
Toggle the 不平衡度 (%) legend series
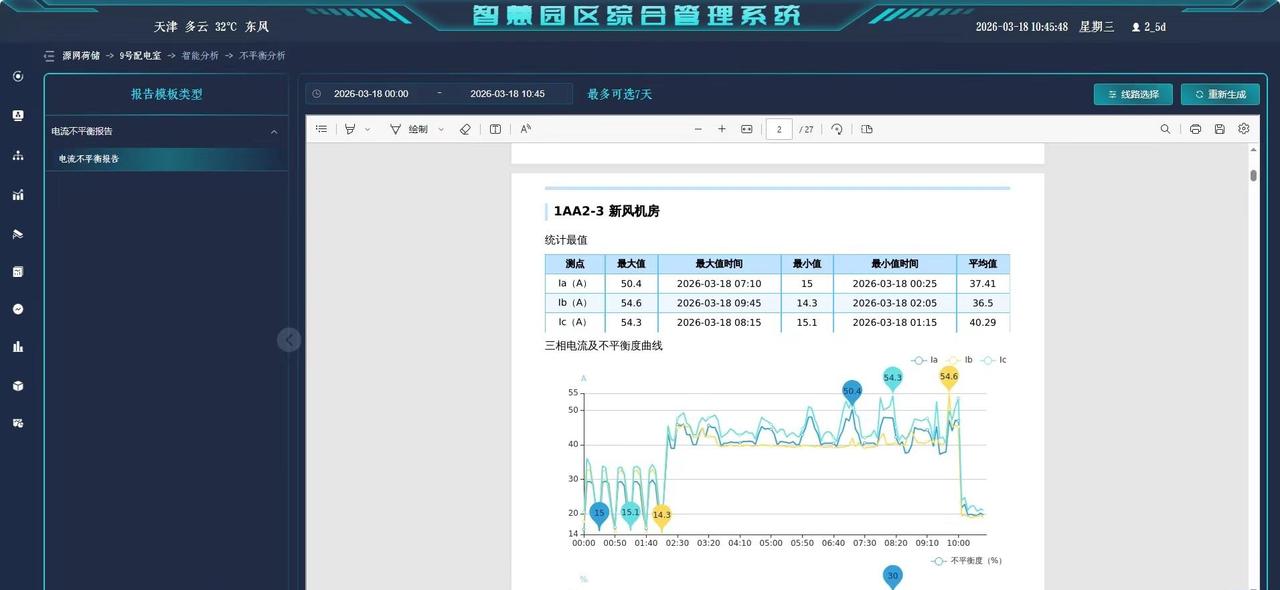pos(966,561)
